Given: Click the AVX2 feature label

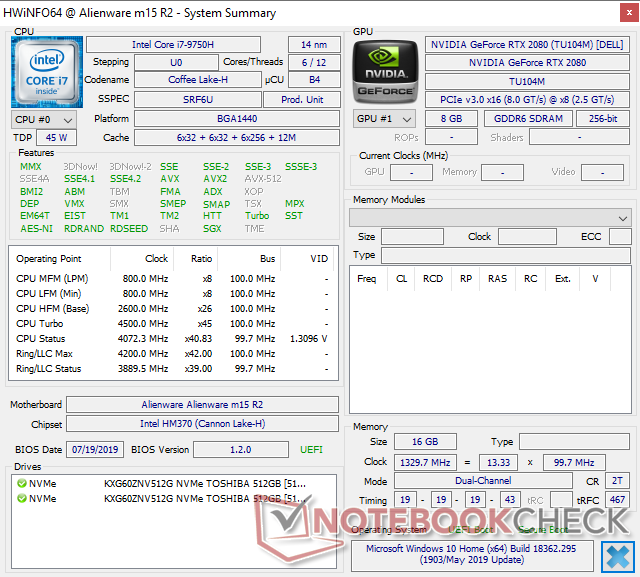Looking at the screenshot, I should tap(215, 179).
